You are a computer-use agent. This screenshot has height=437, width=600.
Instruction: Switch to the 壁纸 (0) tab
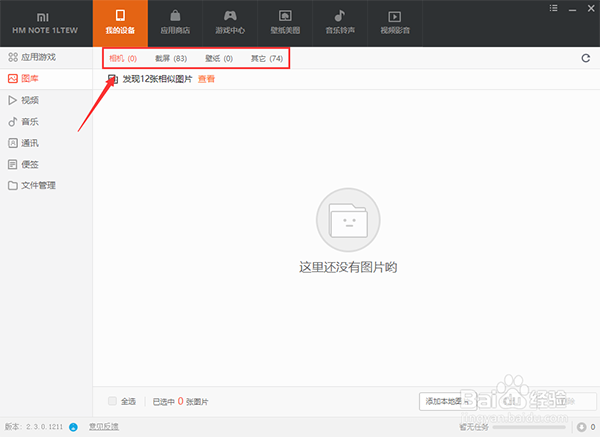219,59
